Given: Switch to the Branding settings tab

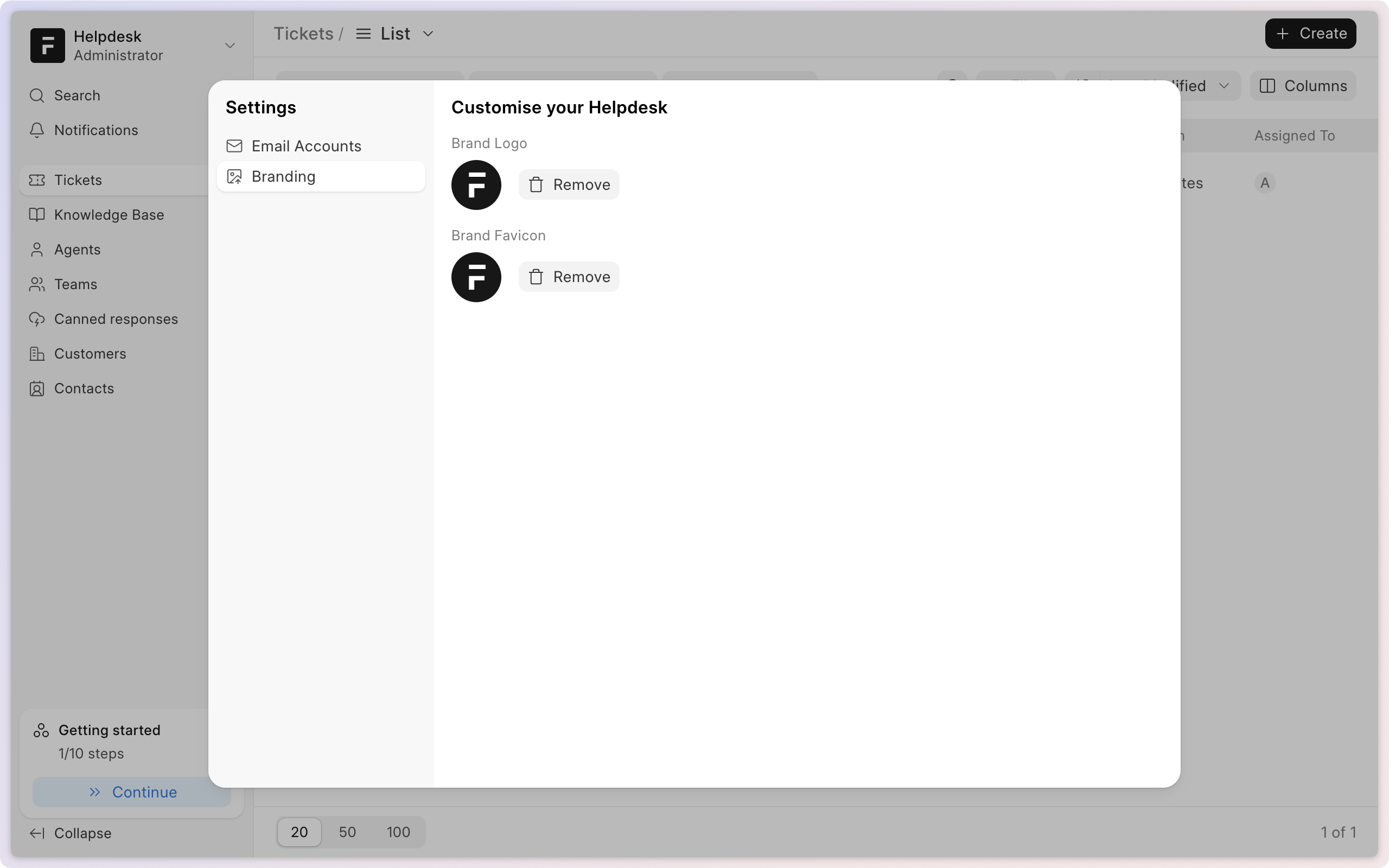Looking at the screenshot, I should coord(284,176).
